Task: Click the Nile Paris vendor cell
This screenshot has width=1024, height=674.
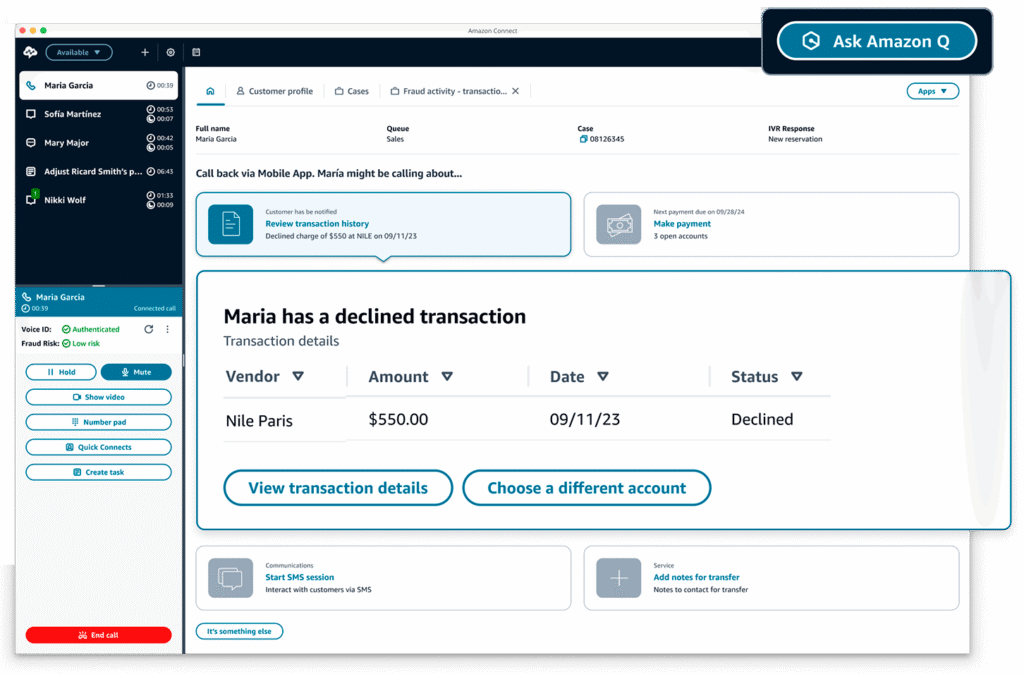Action: (x=259, y=421)
